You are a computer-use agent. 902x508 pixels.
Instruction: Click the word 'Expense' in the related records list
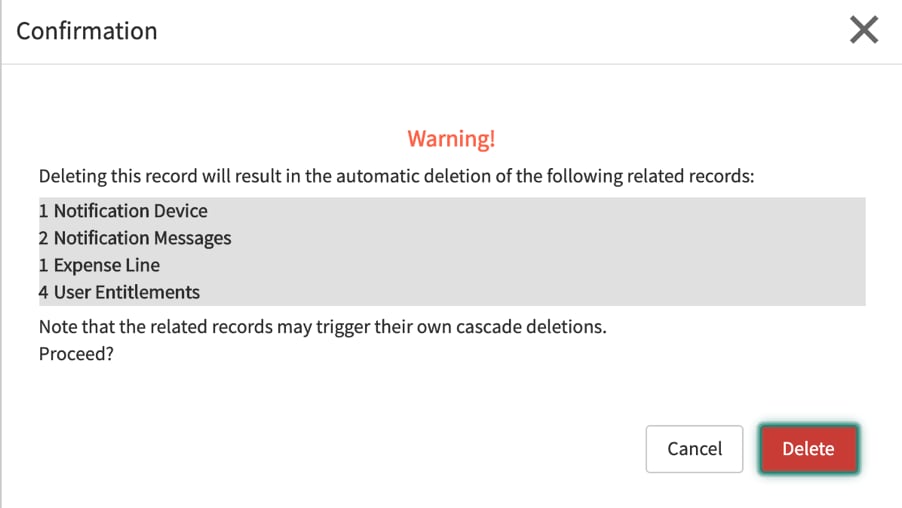click(x=87, y=265)
